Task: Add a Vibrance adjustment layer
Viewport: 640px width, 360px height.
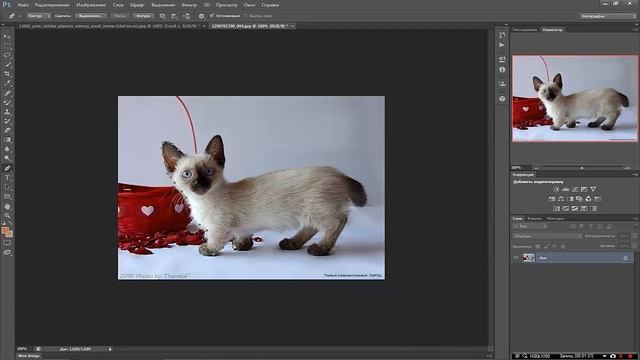Action: (593, 189)
